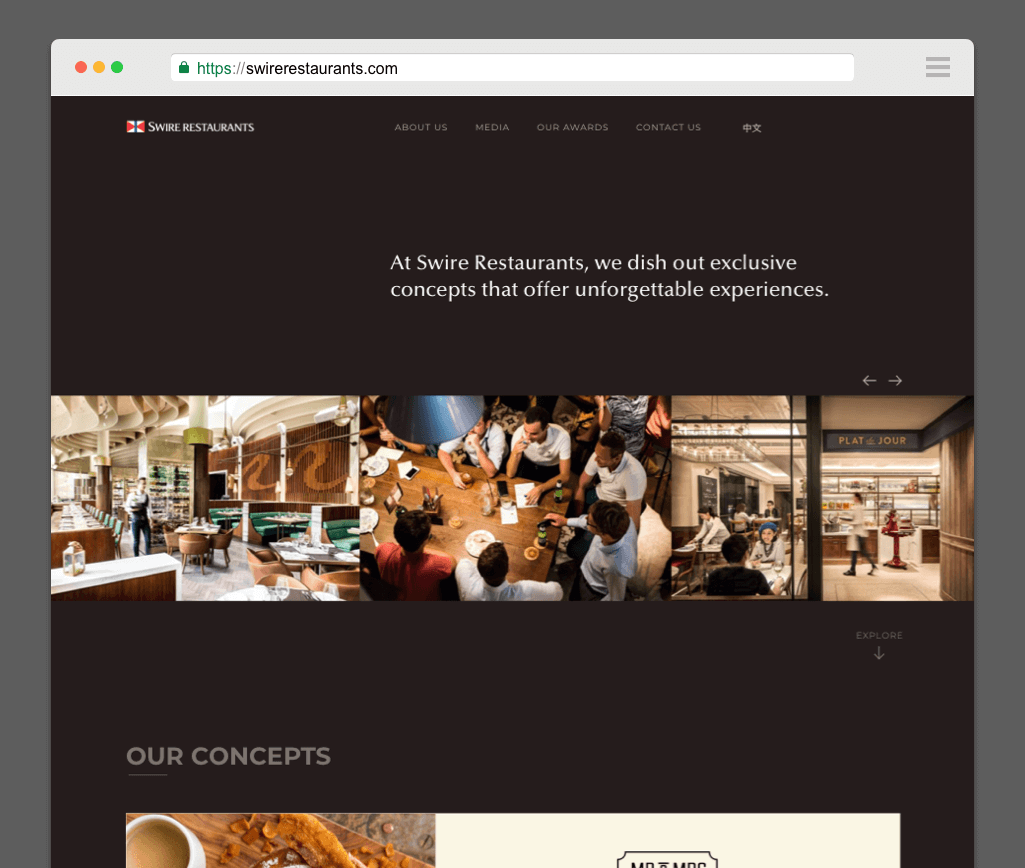Click the green maximize window dot
Image resolution: width=1025 pixels, height=868 pixels.
tap(117, 67)
